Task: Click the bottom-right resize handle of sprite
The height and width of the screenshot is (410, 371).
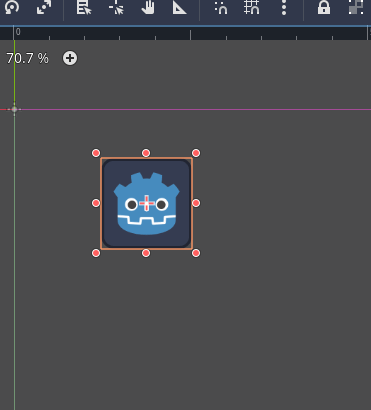Action: click(196, 253)
